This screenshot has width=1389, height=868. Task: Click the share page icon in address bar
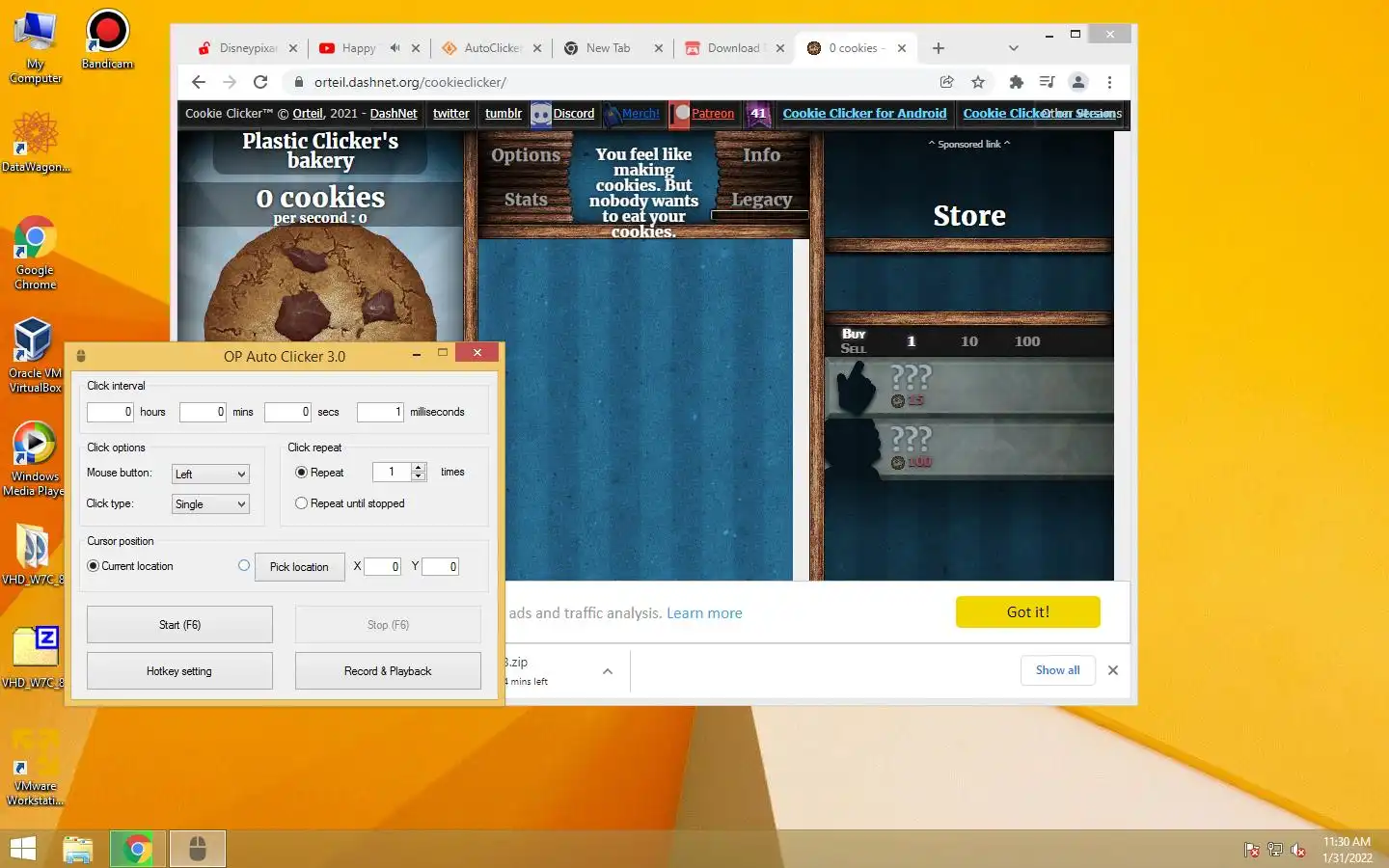(946, 82)
